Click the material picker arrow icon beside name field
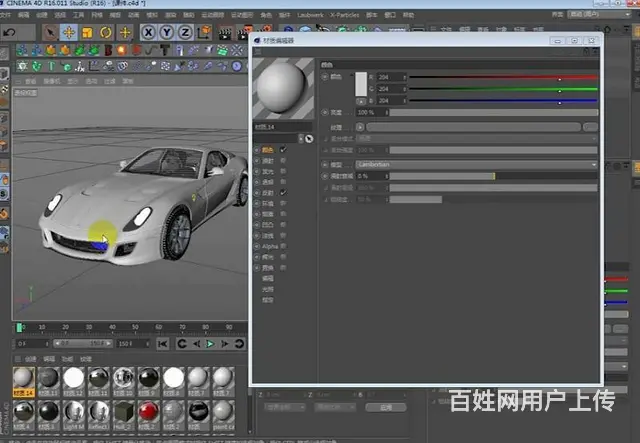 (x=309, y=139)
